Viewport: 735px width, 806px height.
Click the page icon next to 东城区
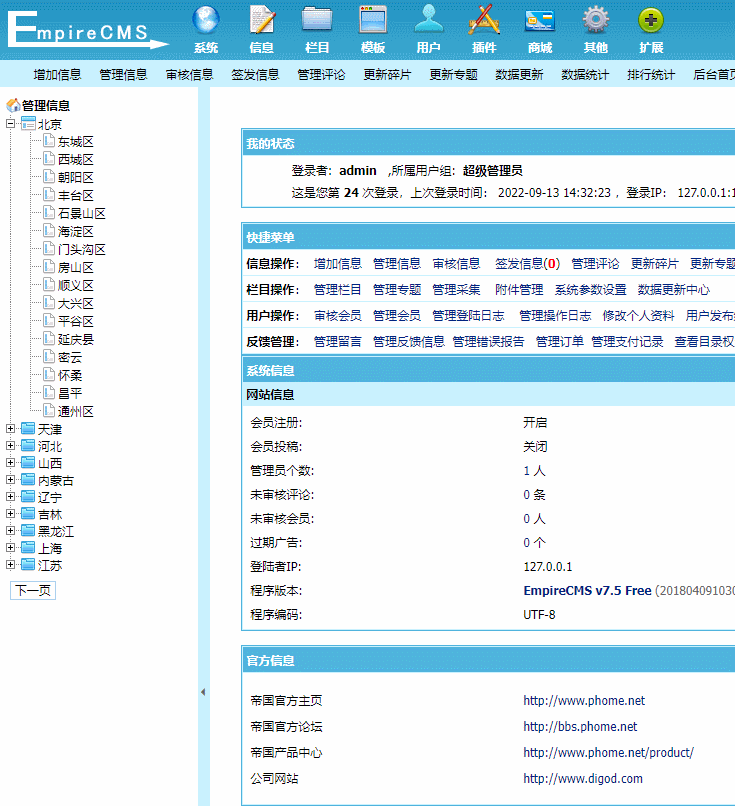tap(49, 141)
